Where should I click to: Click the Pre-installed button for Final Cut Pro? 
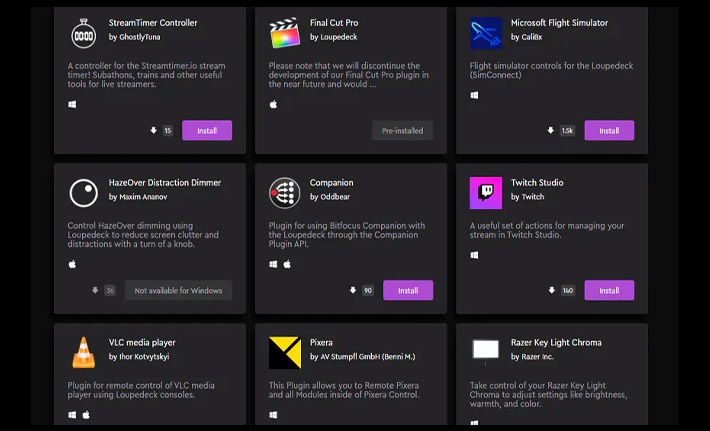pyautogui.click(x=403, y=130)
